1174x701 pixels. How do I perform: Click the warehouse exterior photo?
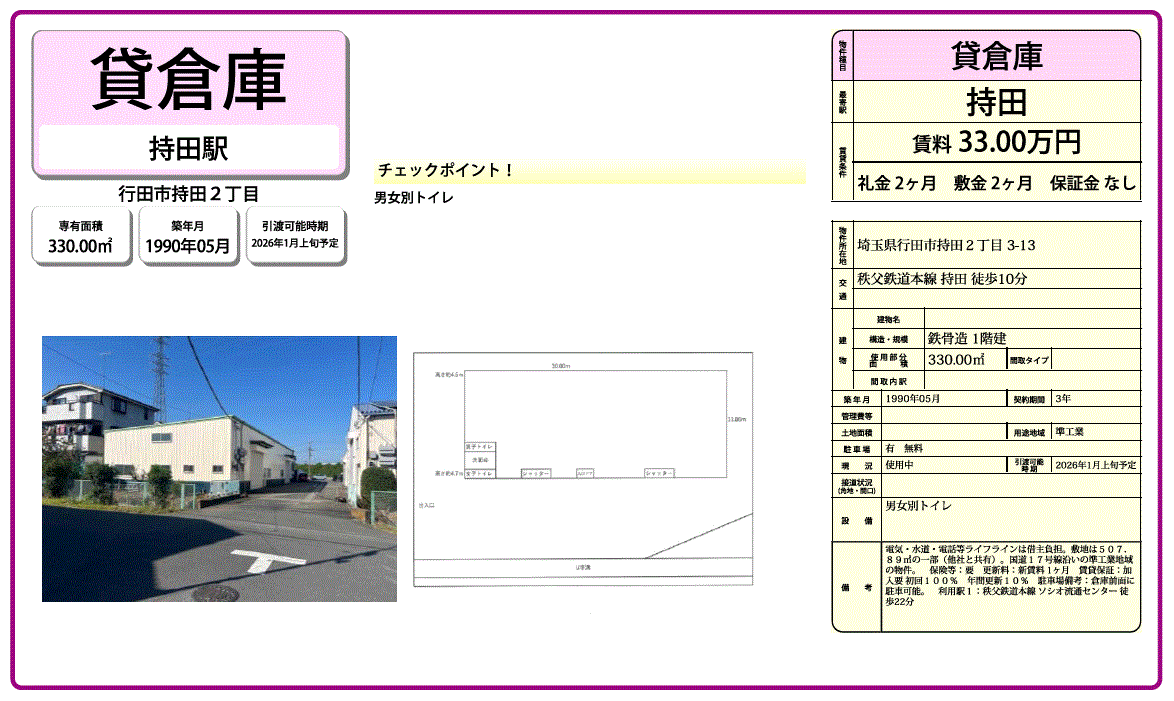click(219, 468)
